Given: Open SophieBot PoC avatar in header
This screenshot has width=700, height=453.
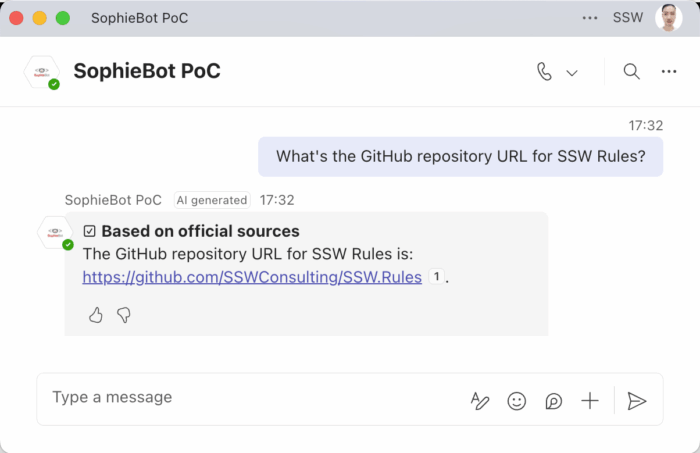Looking at the screenshot, I should pyautogui.click(x=42, y=71).
